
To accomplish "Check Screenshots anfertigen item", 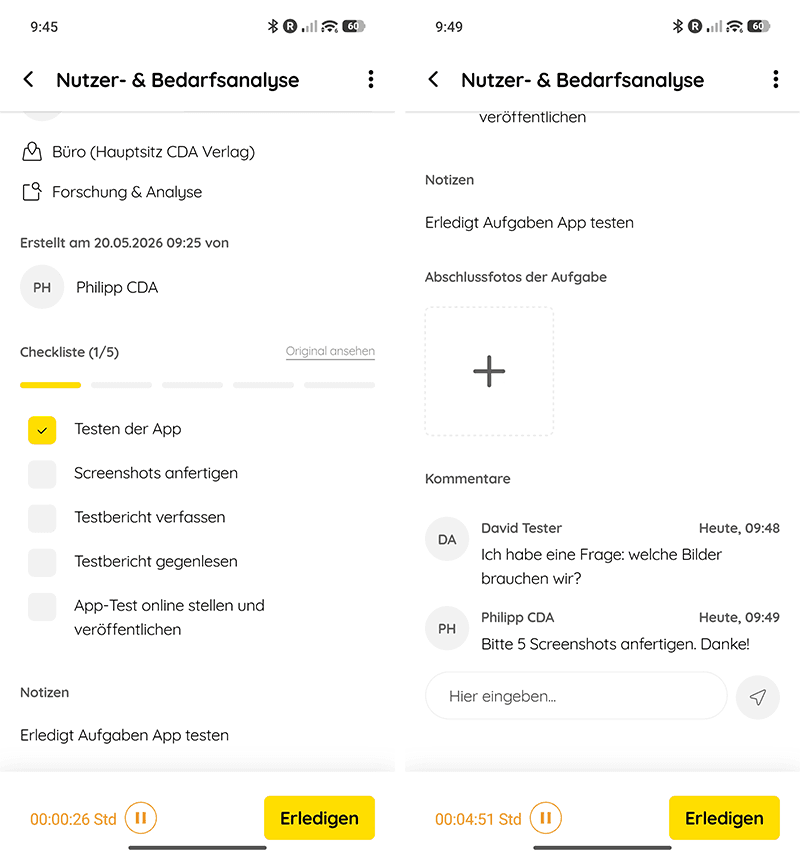I will pos(42,474).
